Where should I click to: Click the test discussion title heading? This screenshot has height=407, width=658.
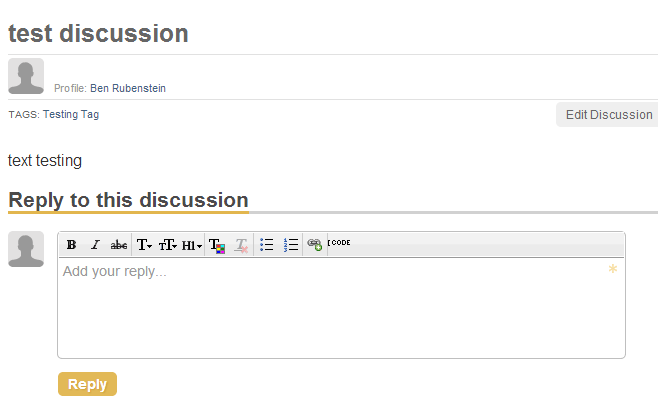98,33
